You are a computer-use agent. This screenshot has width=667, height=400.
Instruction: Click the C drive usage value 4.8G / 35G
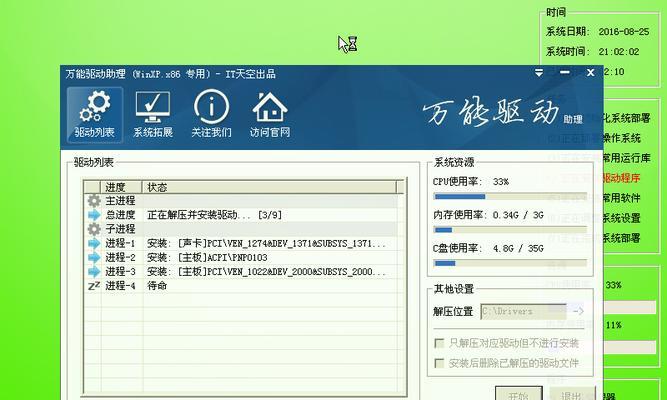(518, 248)
